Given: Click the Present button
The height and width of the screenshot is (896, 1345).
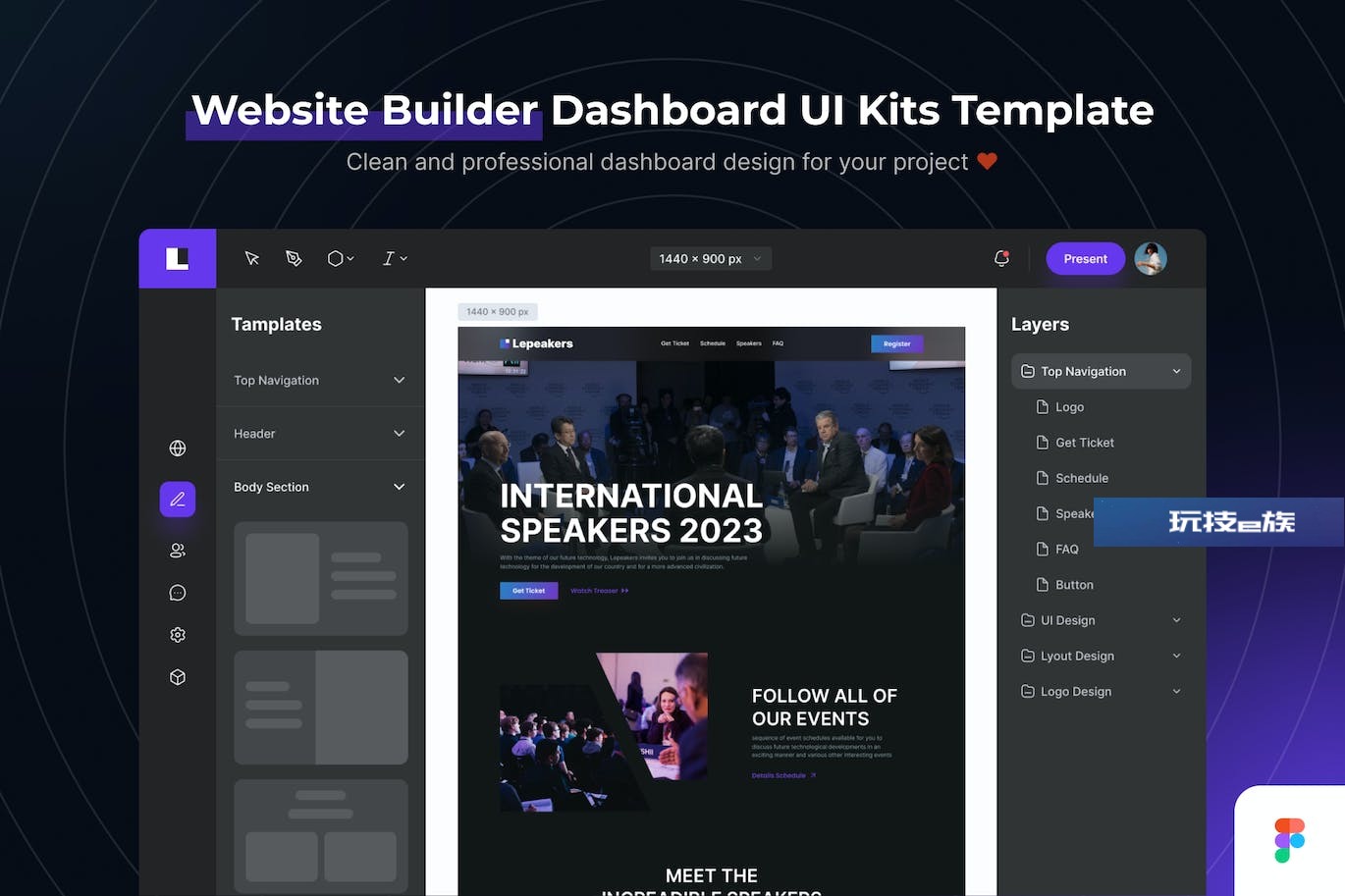Looking at the screenshot, I should 1085,258.
